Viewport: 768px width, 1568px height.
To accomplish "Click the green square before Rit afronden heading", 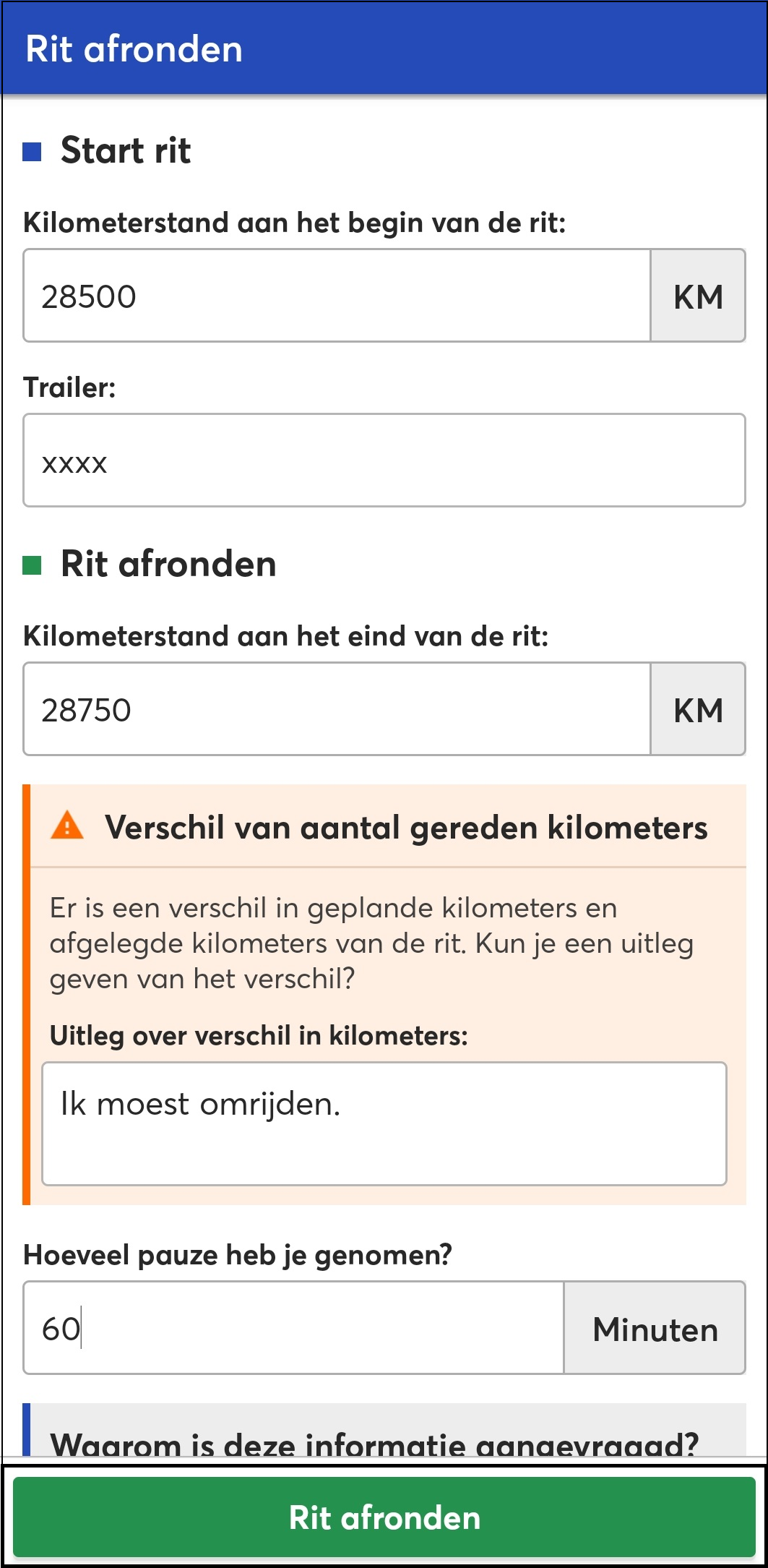I will (32, 565).
